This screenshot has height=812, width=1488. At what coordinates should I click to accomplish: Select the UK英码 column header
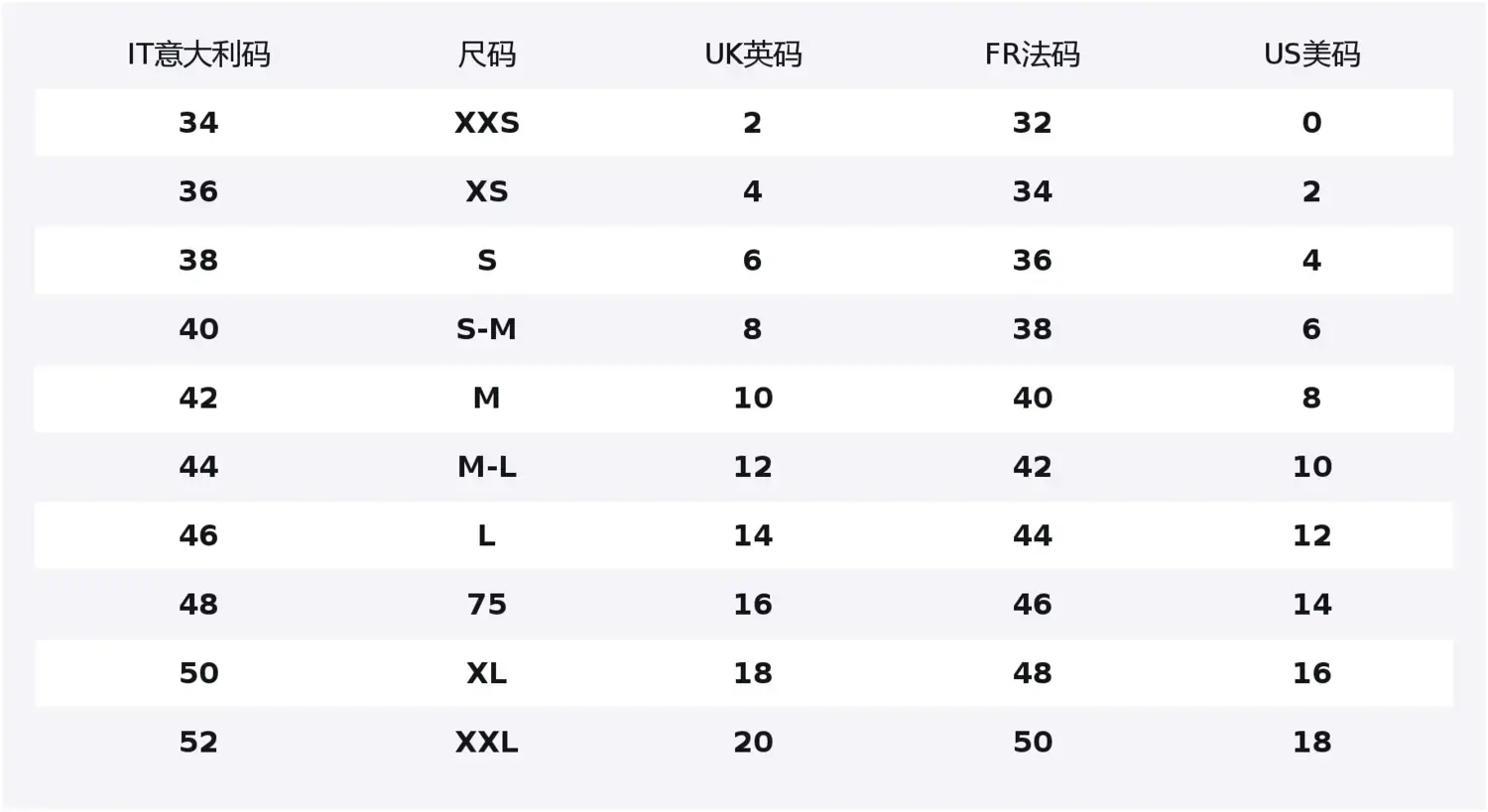(753, 55)
